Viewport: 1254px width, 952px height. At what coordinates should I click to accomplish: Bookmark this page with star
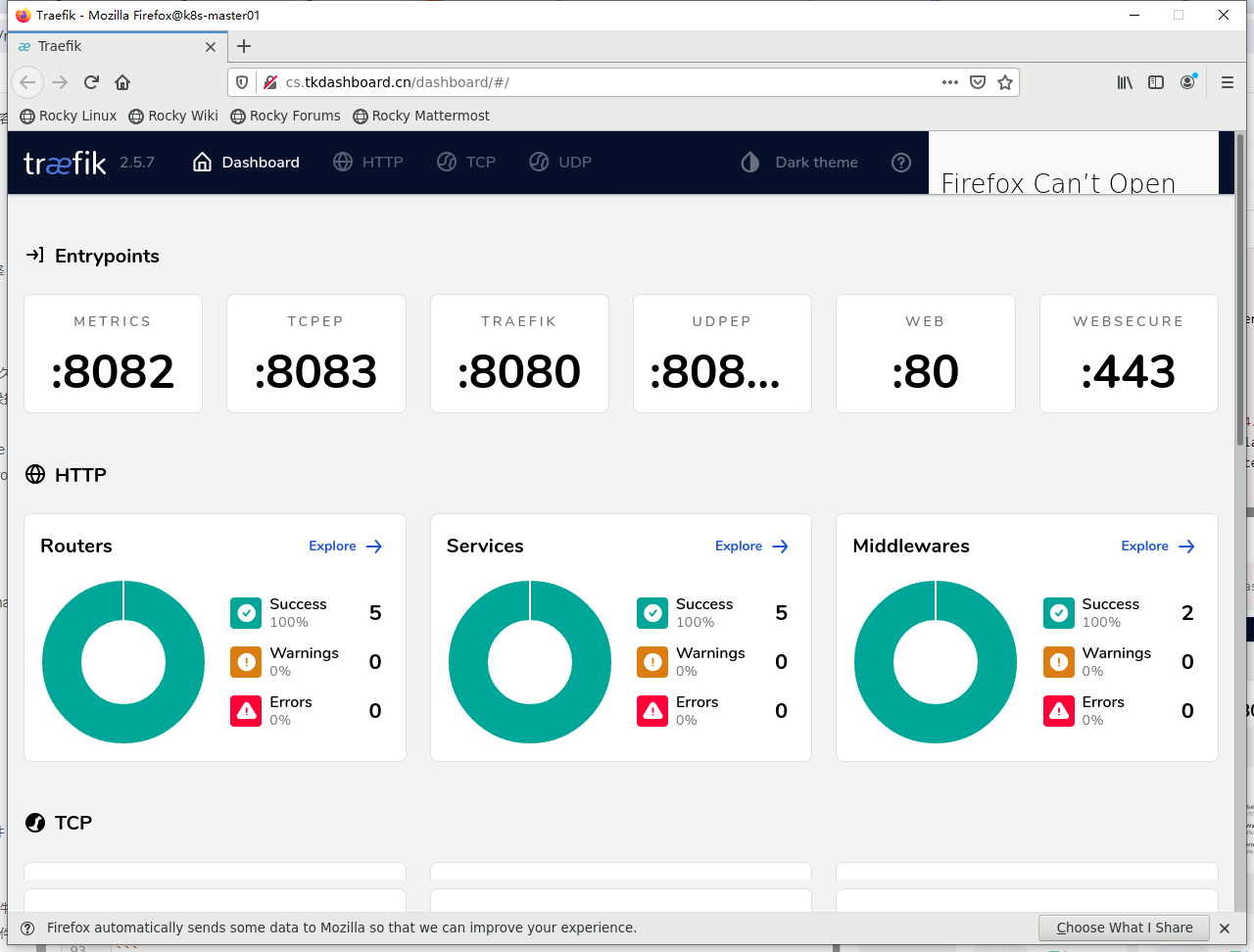pyautogui.click(x=1005, y=82)
